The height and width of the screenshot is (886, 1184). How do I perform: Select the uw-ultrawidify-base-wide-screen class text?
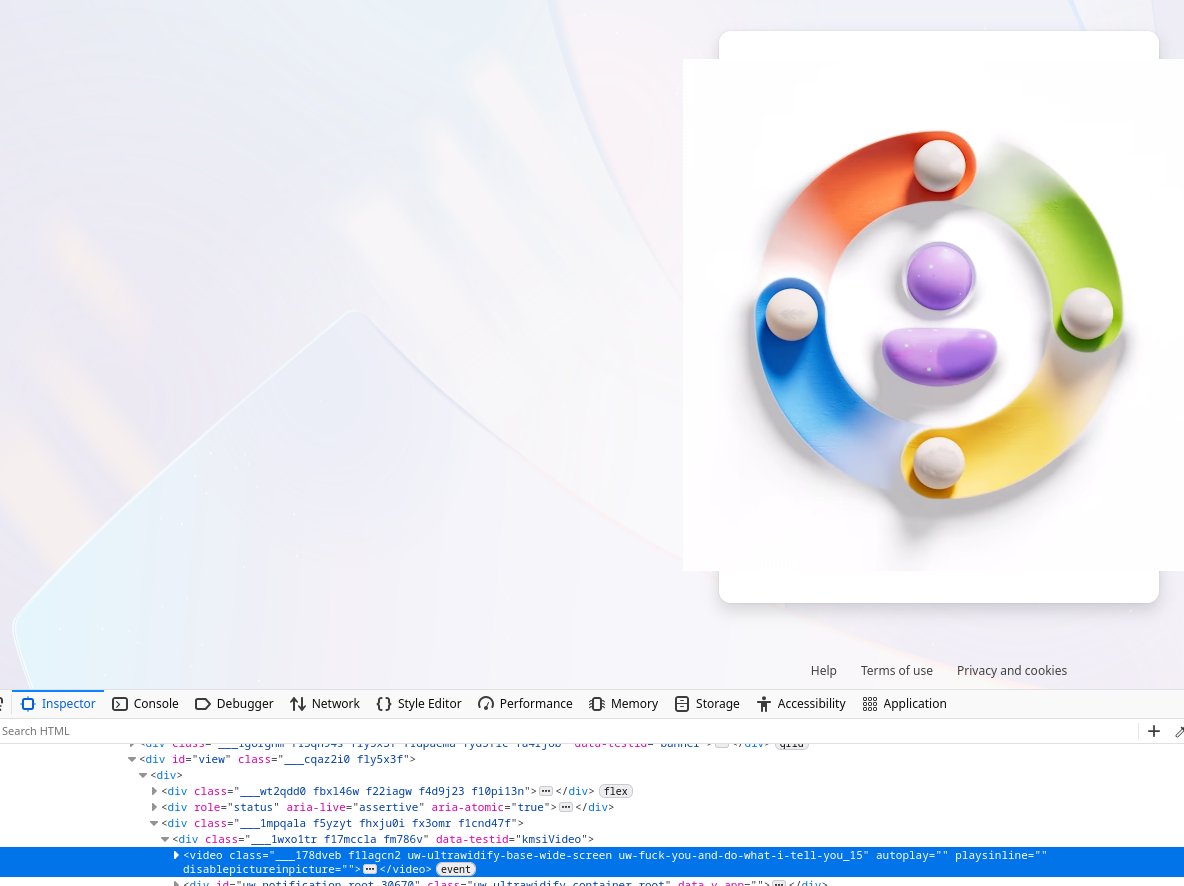coord(510,855)
